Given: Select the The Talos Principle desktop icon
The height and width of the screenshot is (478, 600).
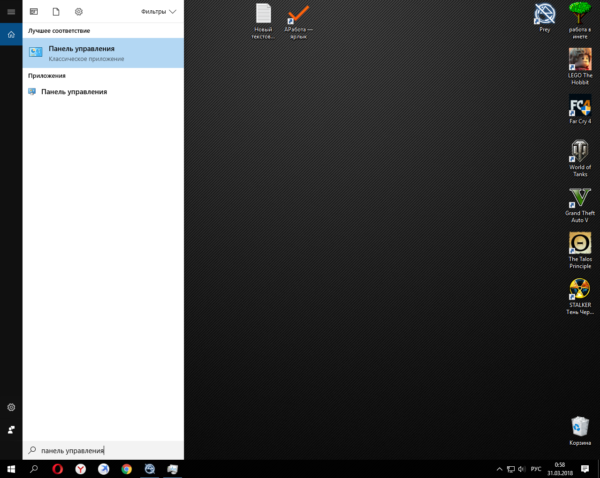Looking at the screenshot, I should 580,250.
